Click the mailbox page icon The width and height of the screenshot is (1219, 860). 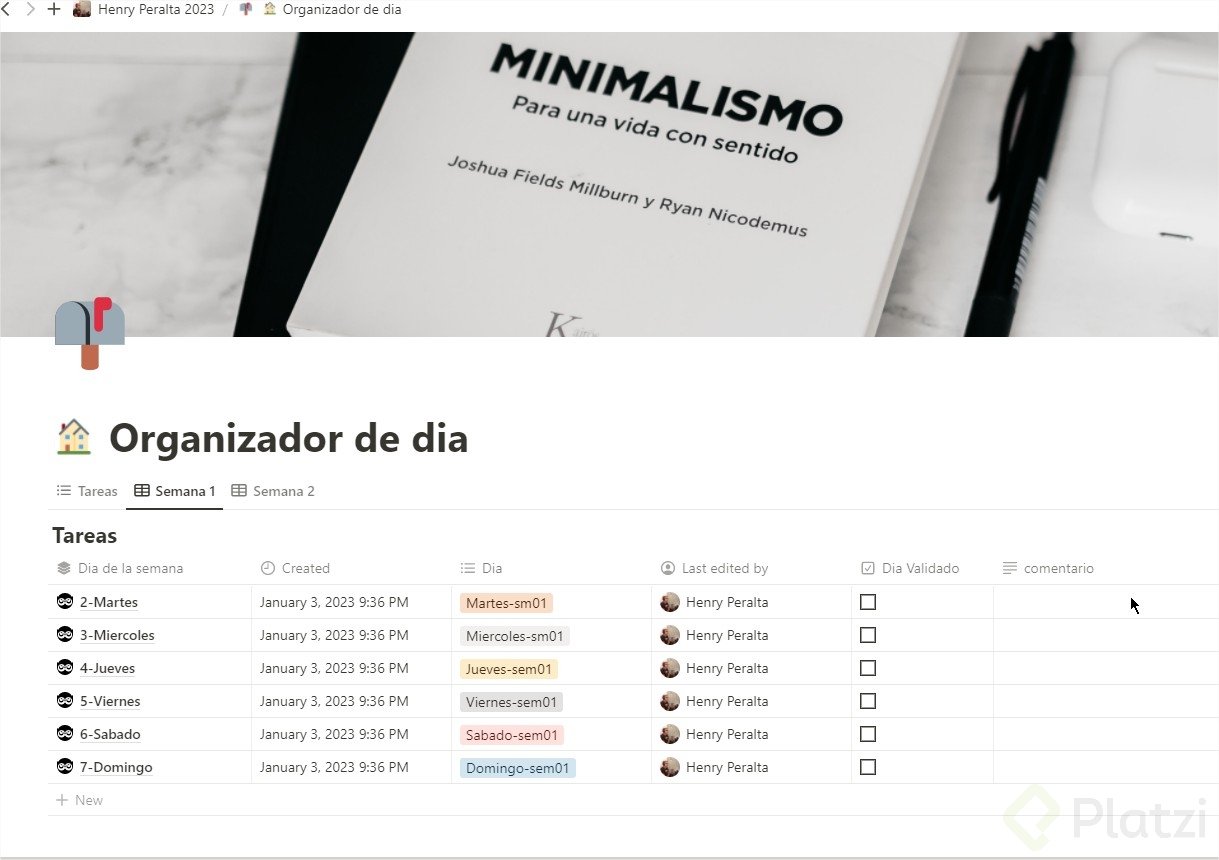(90, 333)
